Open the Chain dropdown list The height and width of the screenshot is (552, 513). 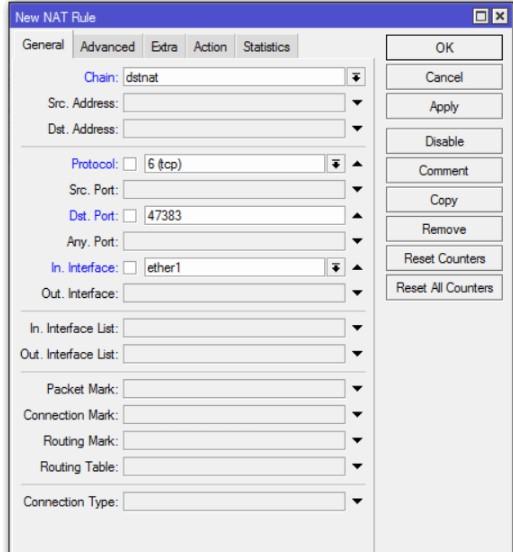click(x=356, y=77)
